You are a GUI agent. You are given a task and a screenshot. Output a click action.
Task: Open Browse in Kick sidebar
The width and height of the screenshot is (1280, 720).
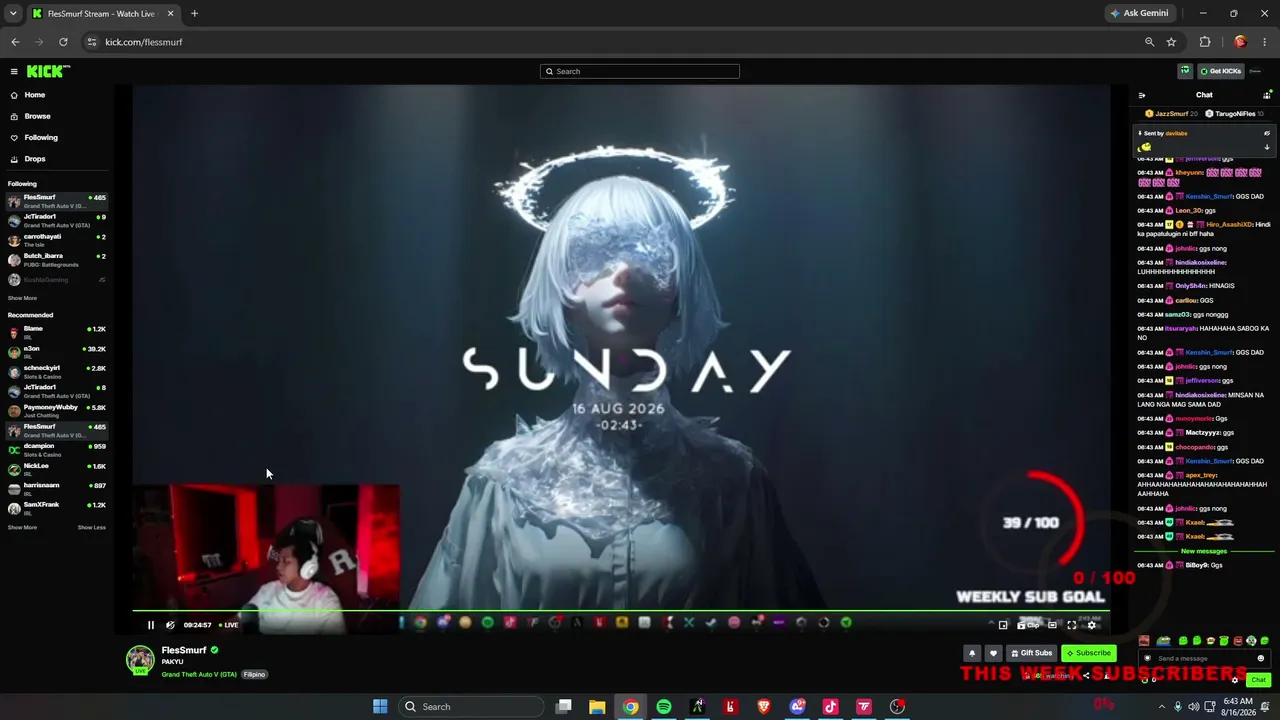click(59, 116)
